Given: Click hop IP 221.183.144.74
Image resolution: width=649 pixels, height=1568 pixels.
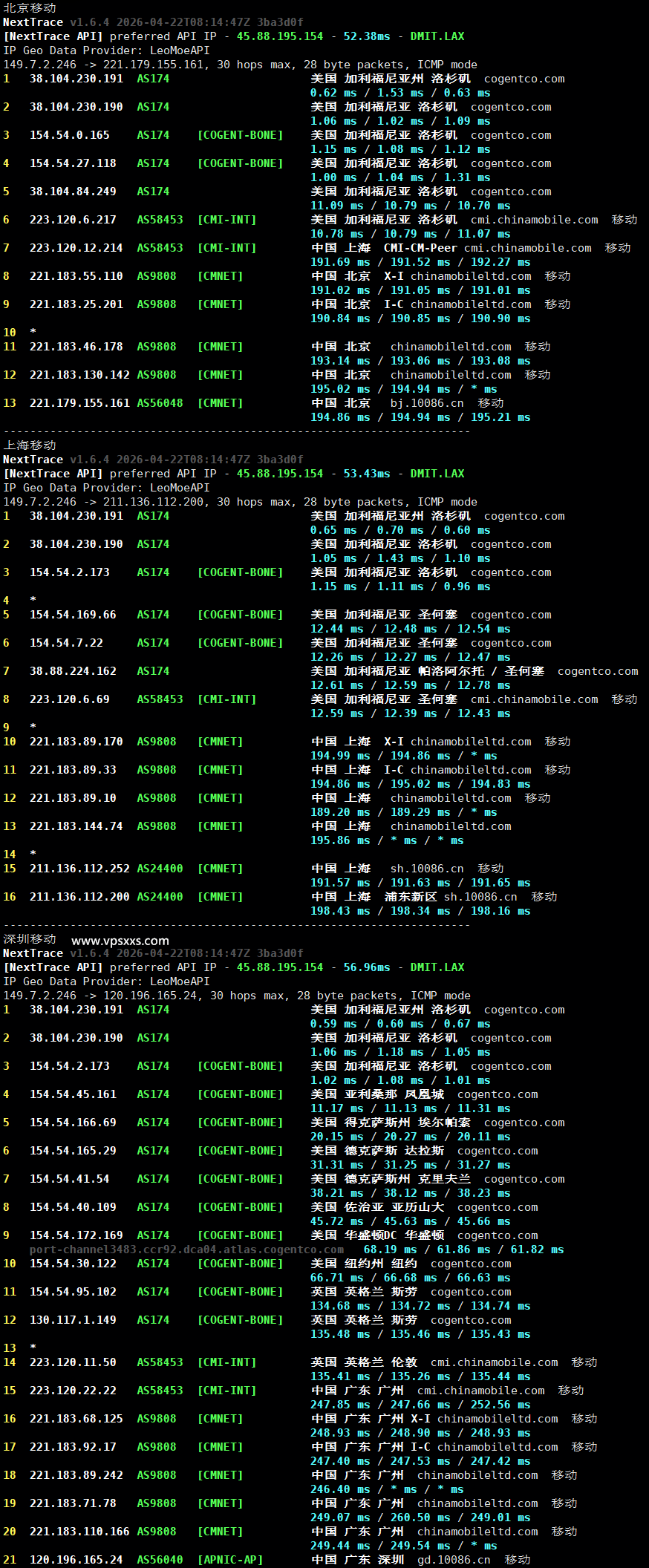Looking at the screenshot, I should [76, 826].
